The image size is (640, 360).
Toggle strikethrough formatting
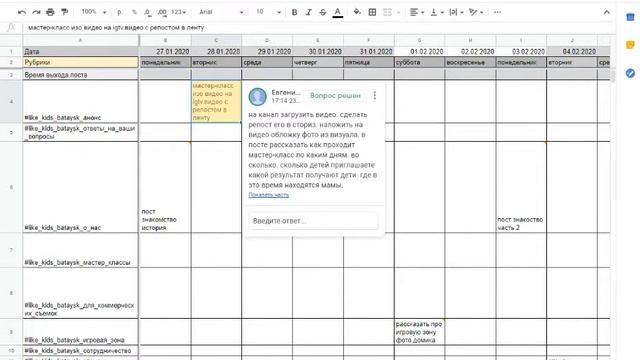click(323, 12)
